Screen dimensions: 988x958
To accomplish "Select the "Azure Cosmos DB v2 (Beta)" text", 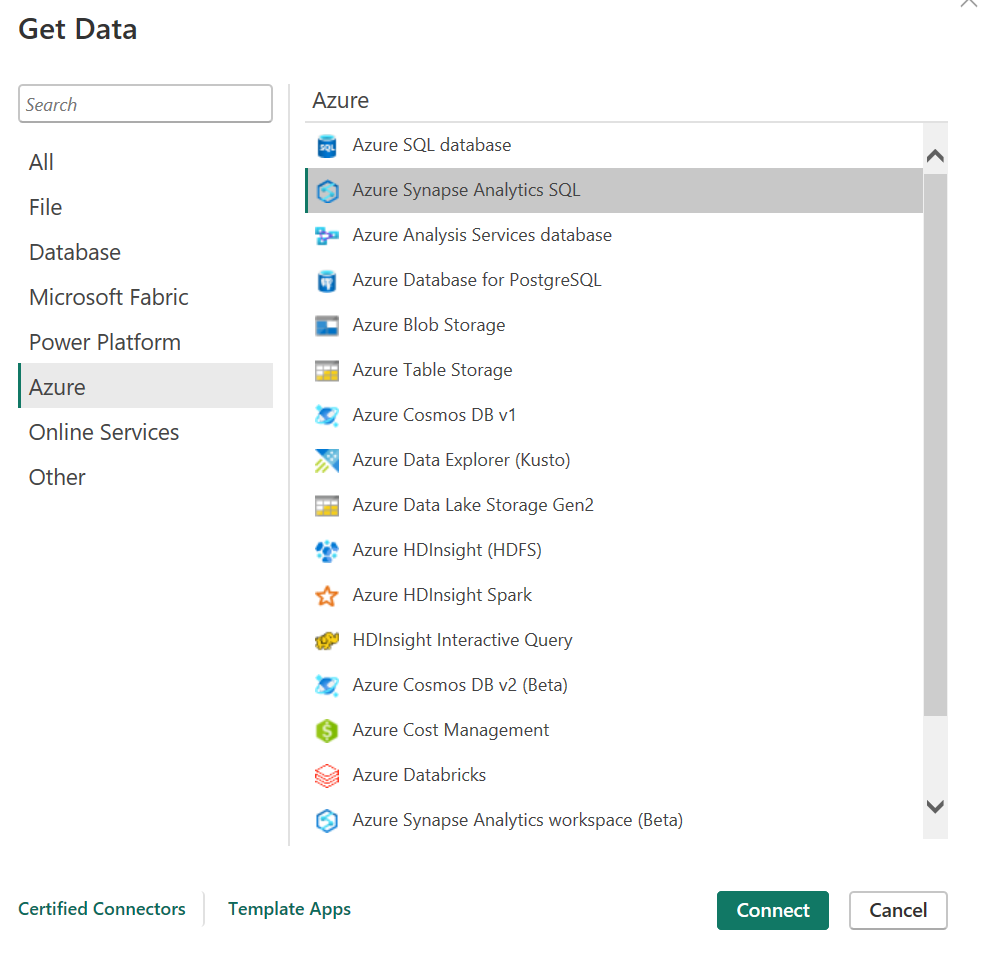I will coord(460,686).
